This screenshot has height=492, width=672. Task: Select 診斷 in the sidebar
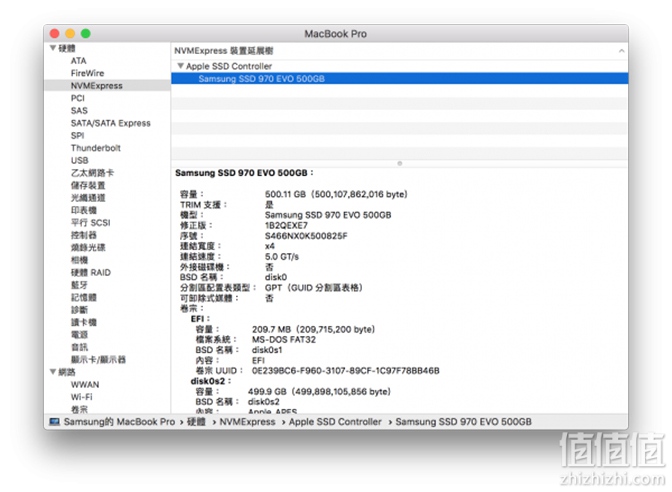(79, 309)
